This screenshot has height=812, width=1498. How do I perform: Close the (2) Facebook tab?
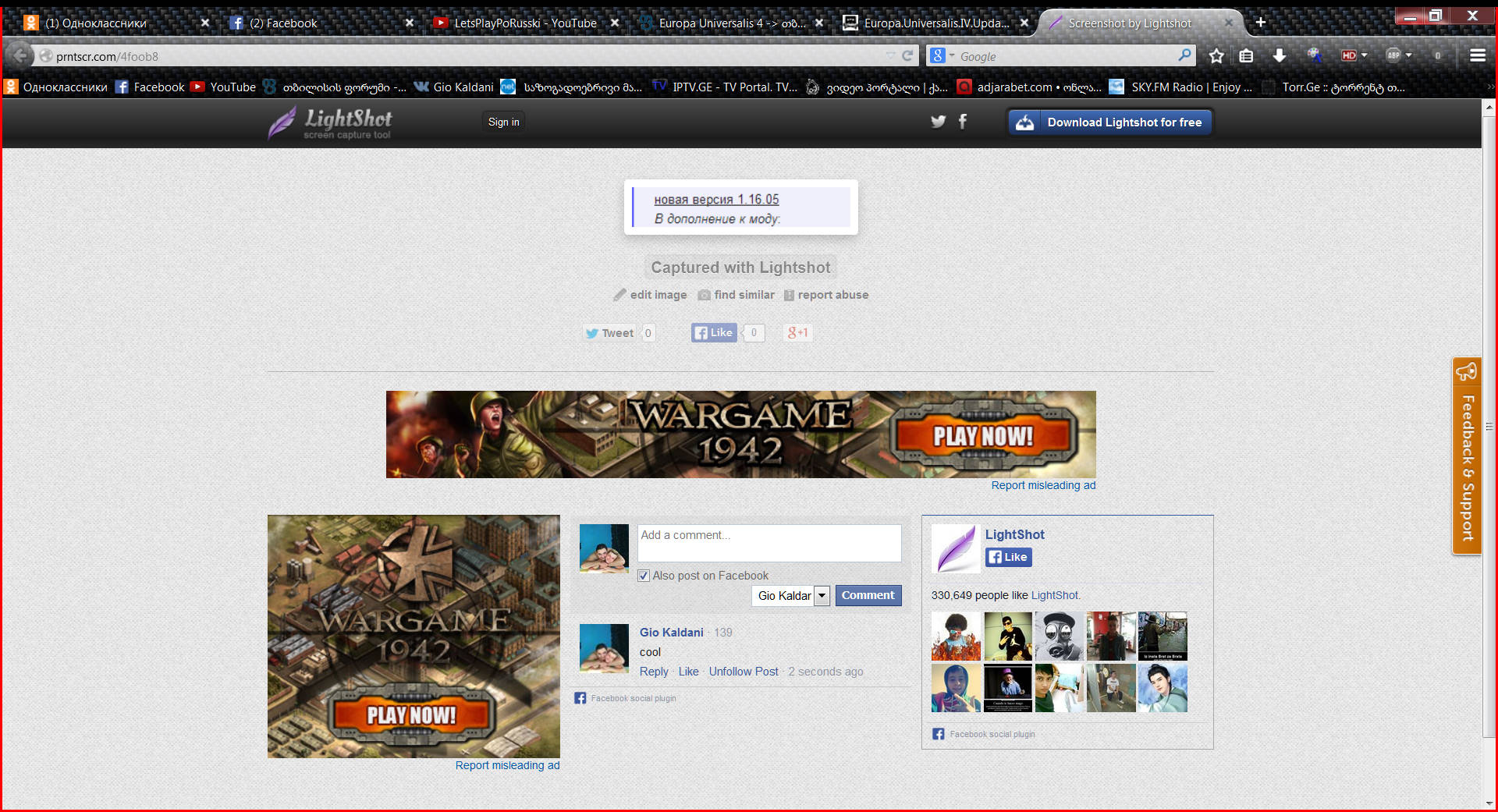point(410,23)
